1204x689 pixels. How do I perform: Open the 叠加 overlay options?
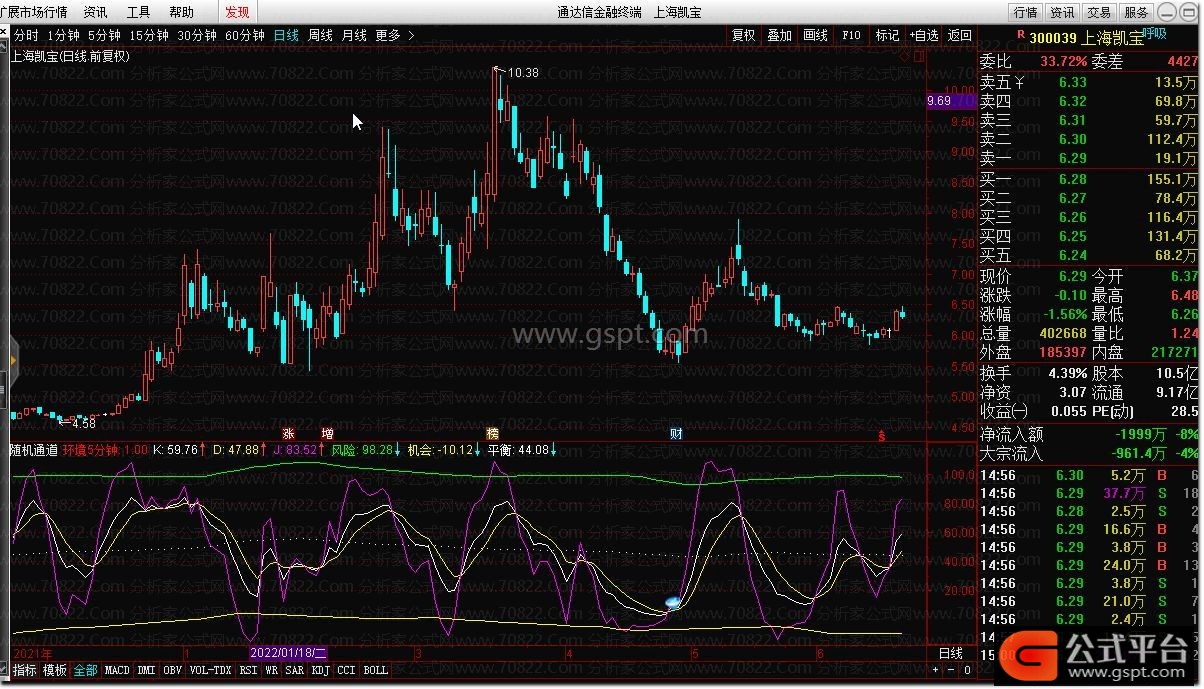coord(779,35)
